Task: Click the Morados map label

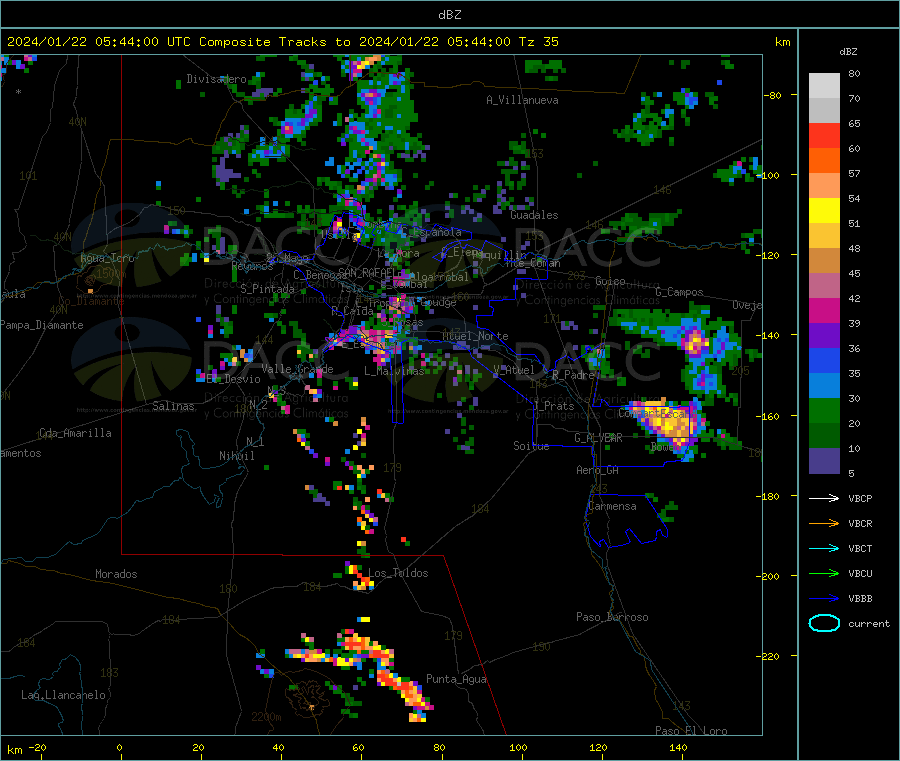Action: (116, 574)
